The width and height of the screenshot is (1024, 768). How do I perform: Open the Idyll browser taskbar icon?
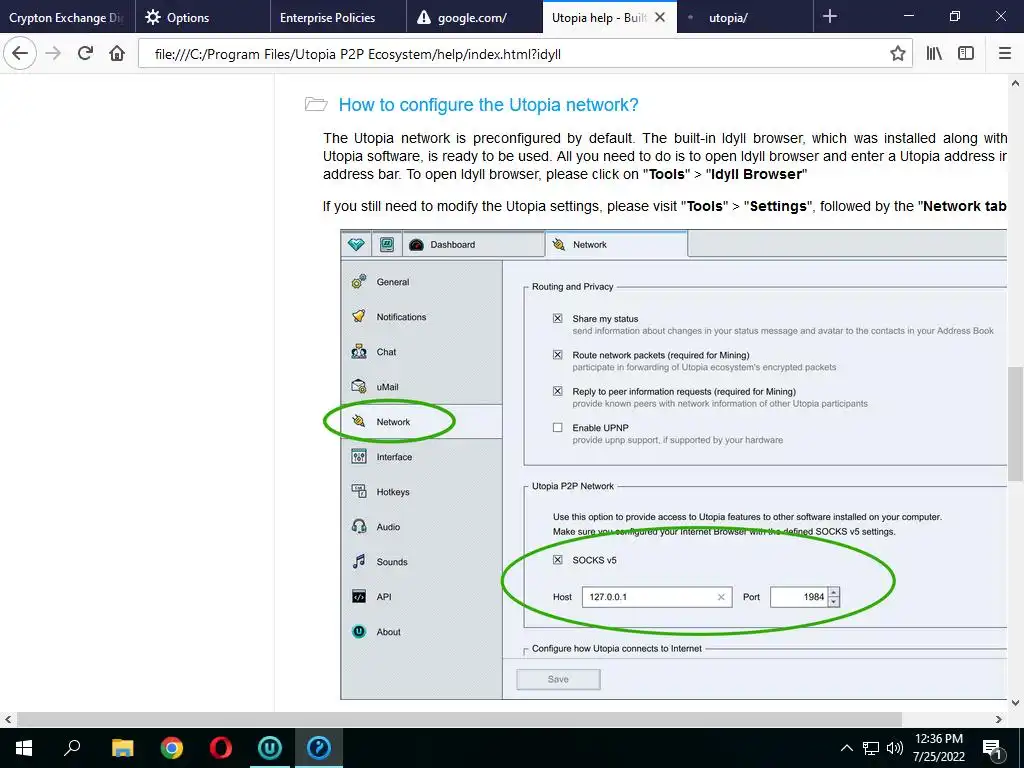(319, 748)
